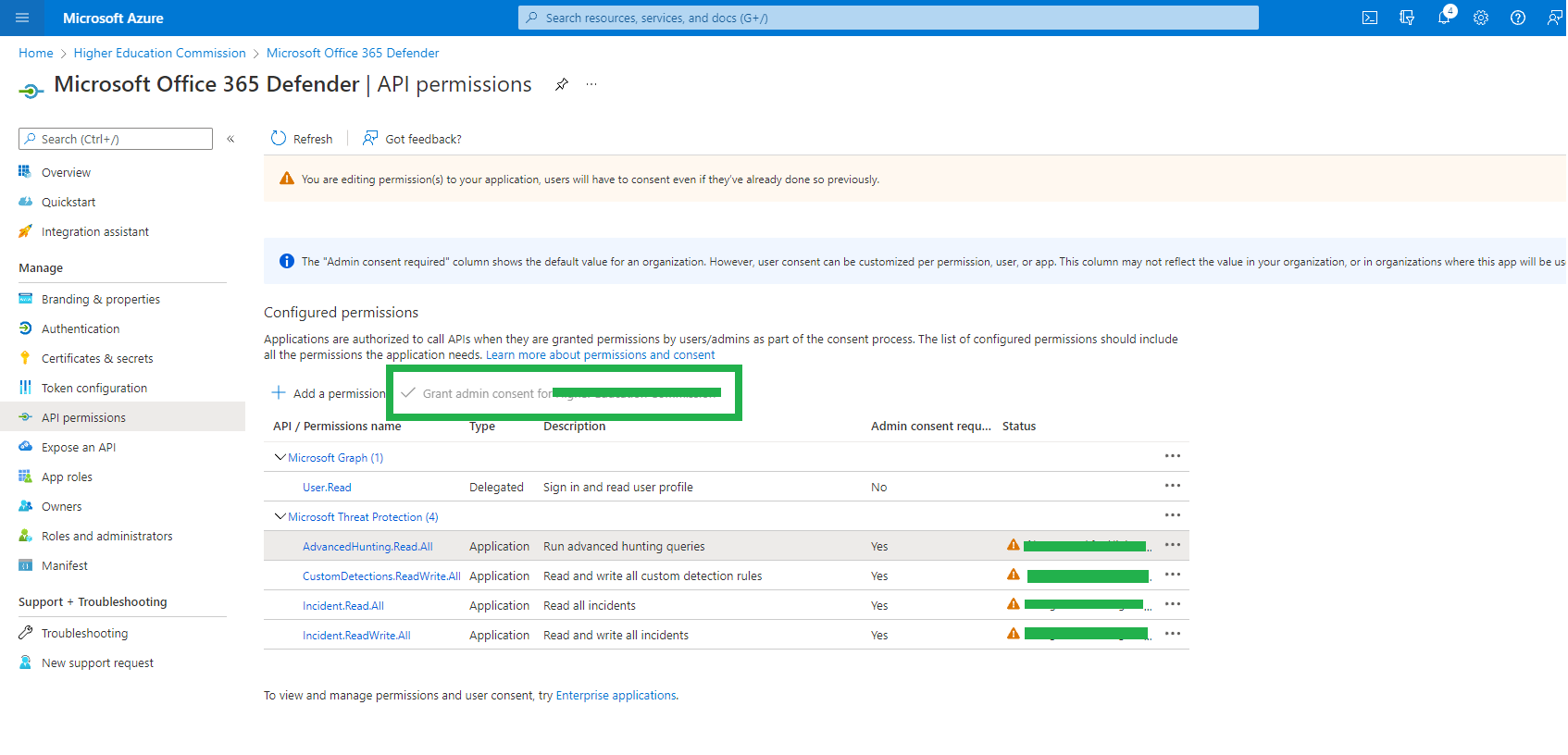Click the Quickstart cloud icon

click(25, 202)
